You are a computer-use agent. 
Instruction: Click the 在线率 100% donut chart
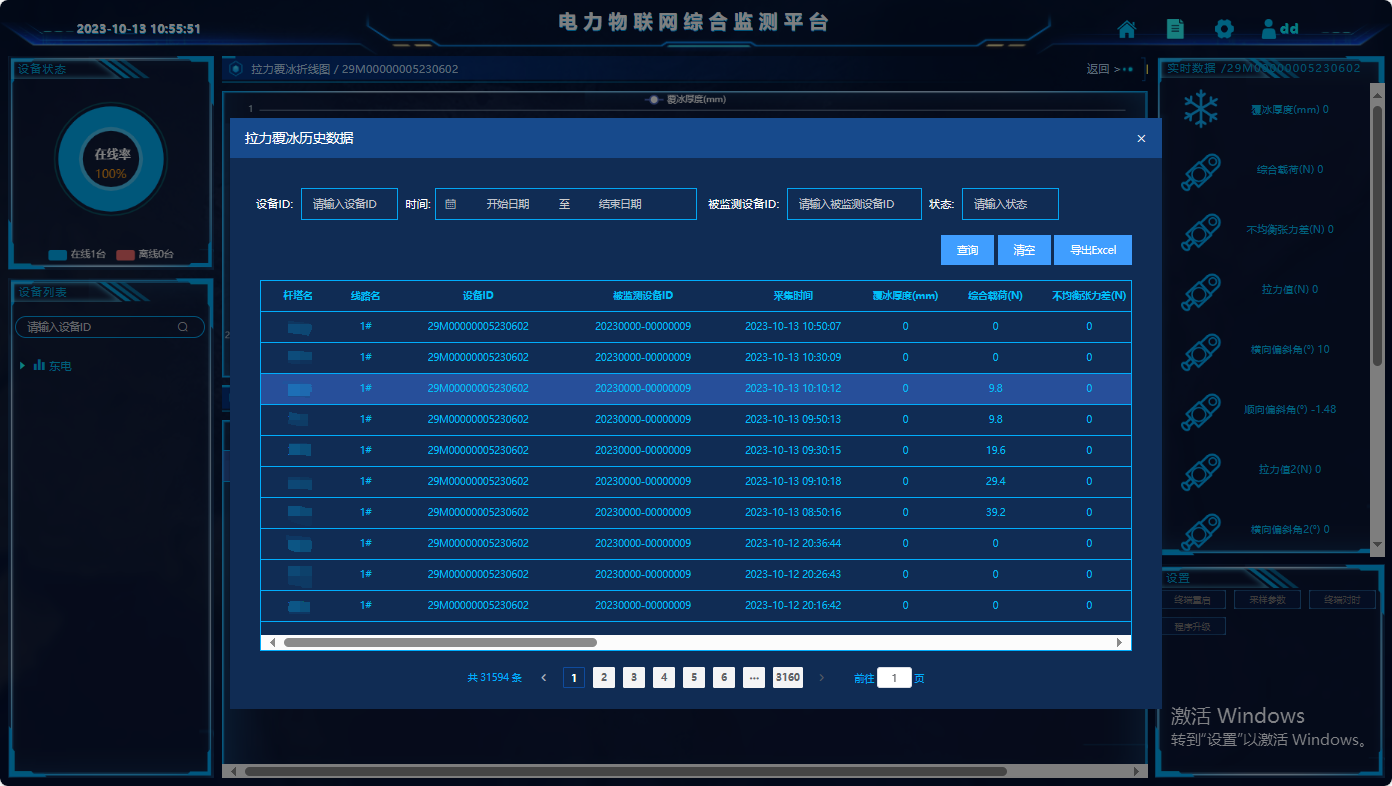(x=110, y=160)
